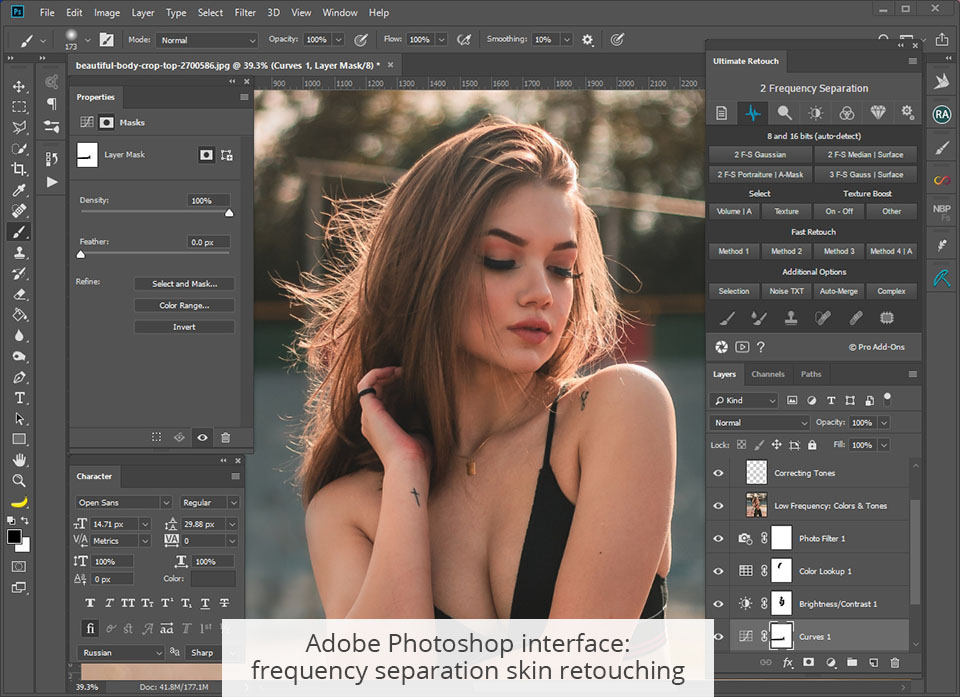Open the Kind layer filter dropdown
Image resolution: width=960 pixels, height=697 pixels.
(x=743, y=400)
